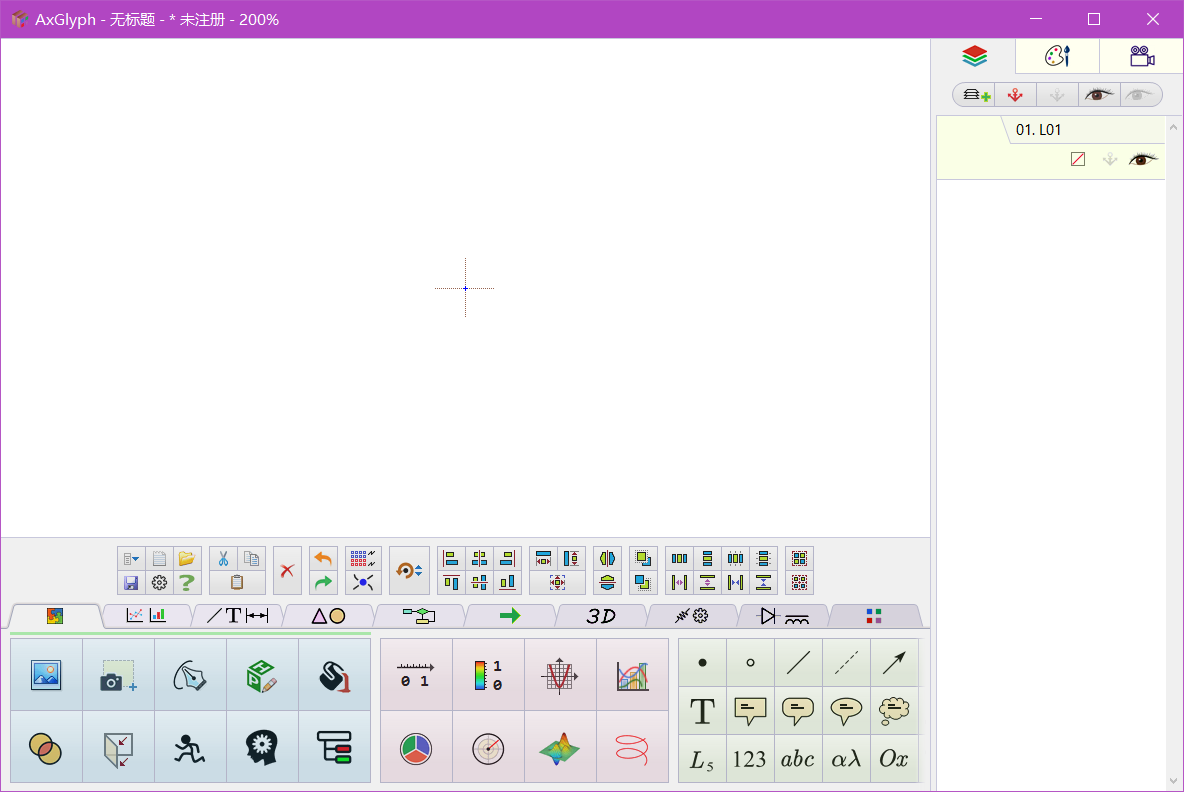
Task: Delete selection with the red X
Action: (x=287, y=571)
